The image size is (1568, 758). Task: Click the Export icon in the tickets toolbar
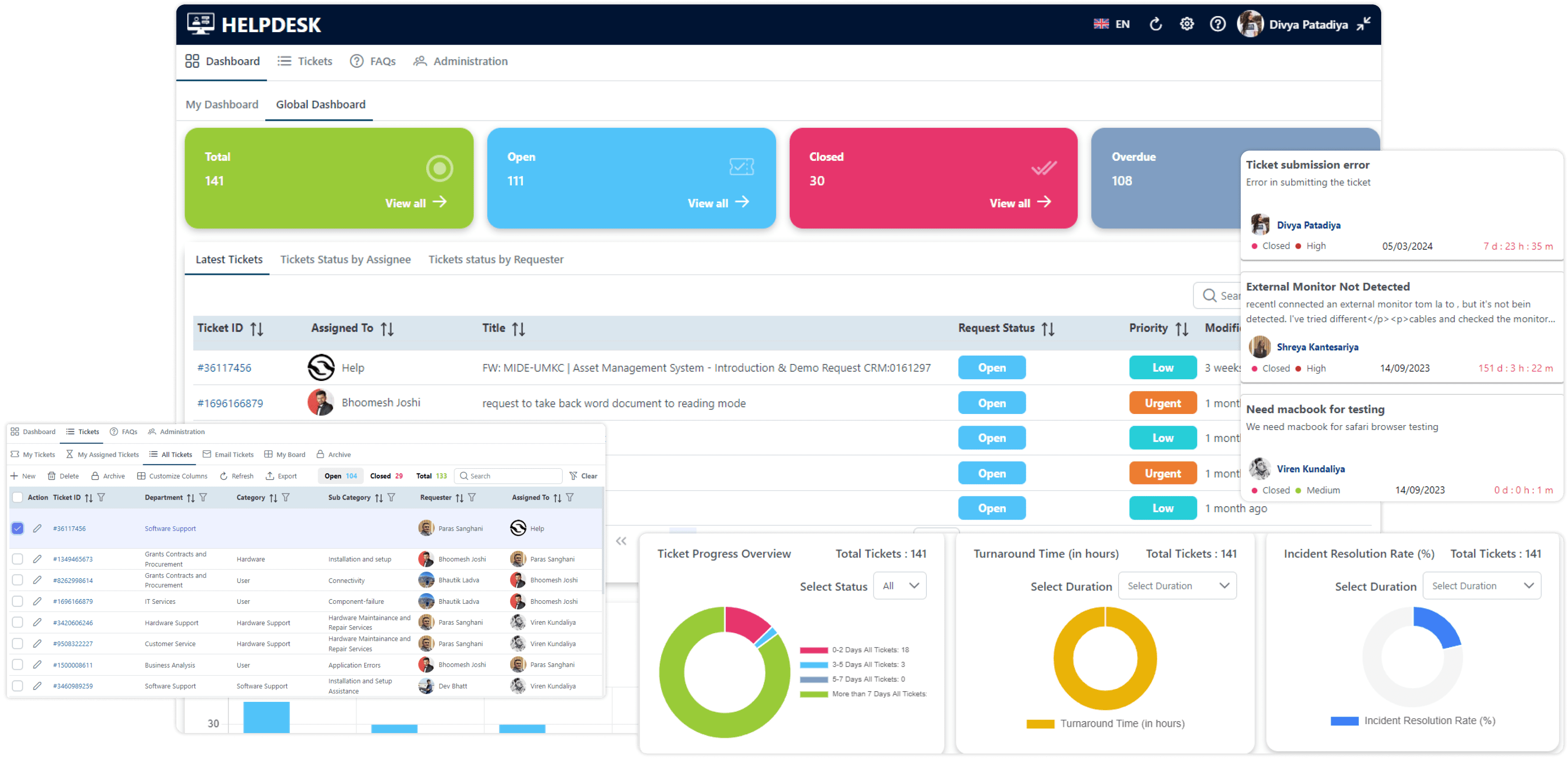270,476
